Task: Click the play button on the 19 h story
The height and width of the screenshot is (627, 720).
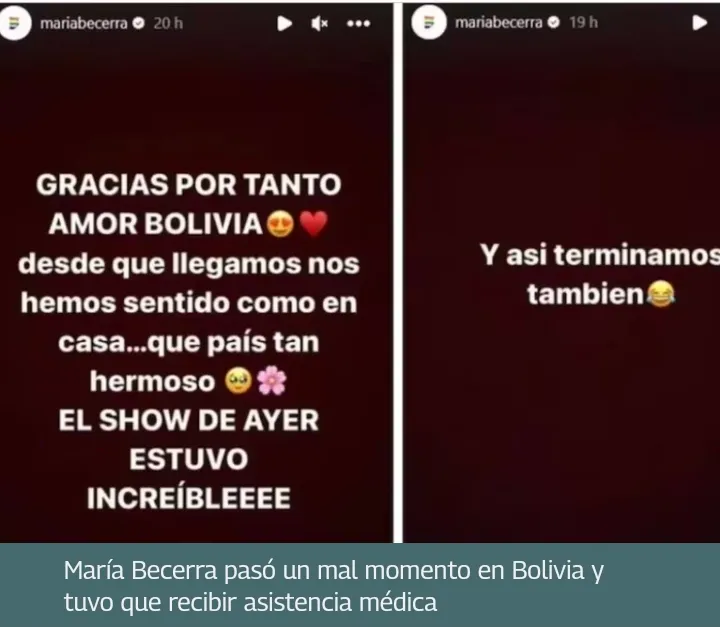Action: [x=699, y=23]
